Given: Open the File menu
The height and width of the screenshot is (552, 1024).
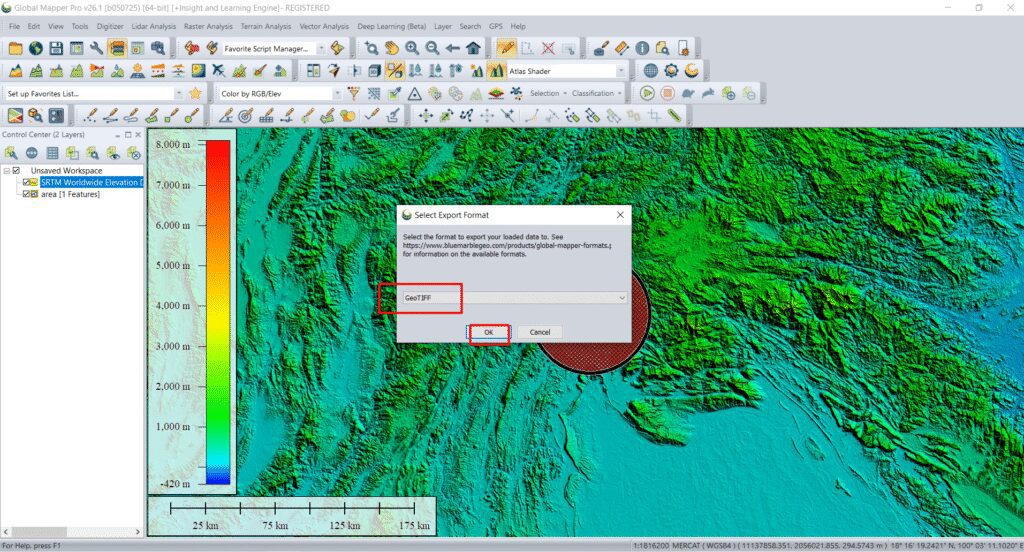Looking at the screenshot, I should click(x=14, y=26).
